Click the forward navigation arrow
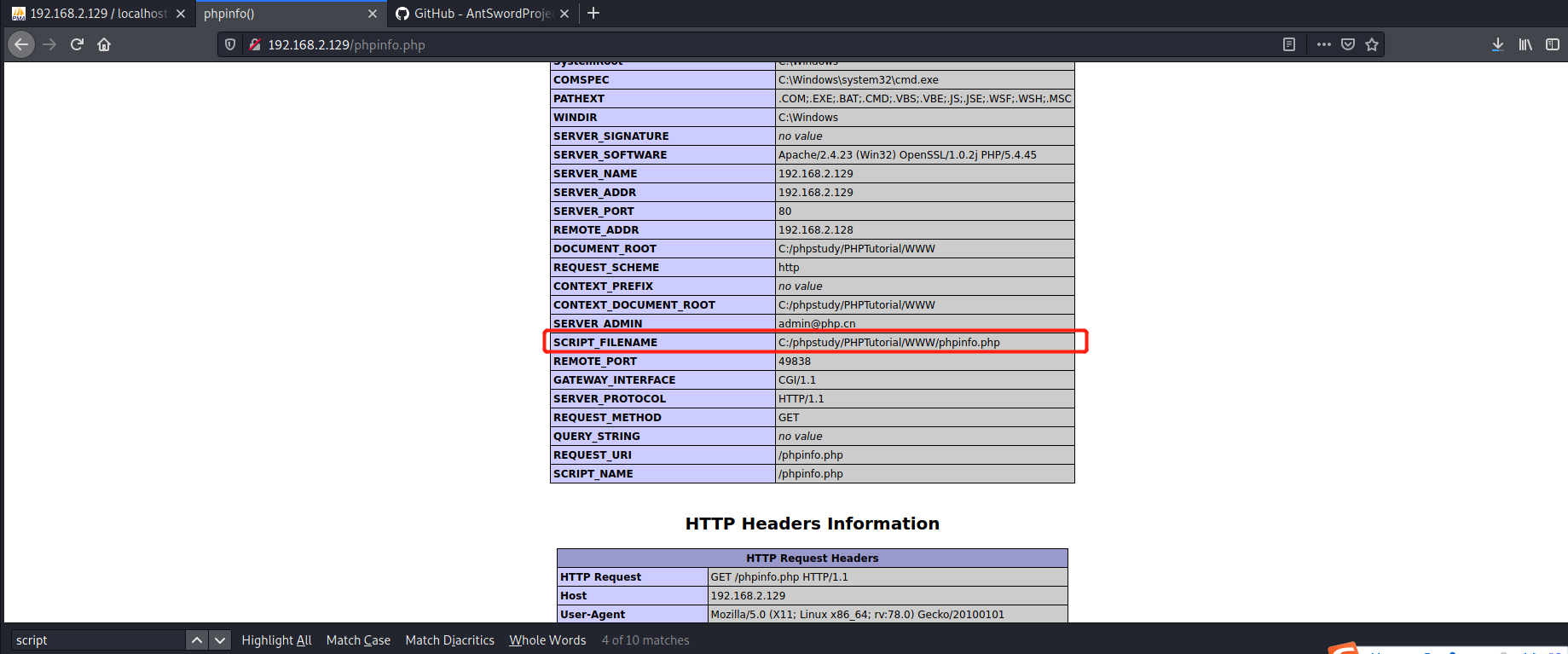1568x654 pixels. [49, 44]
